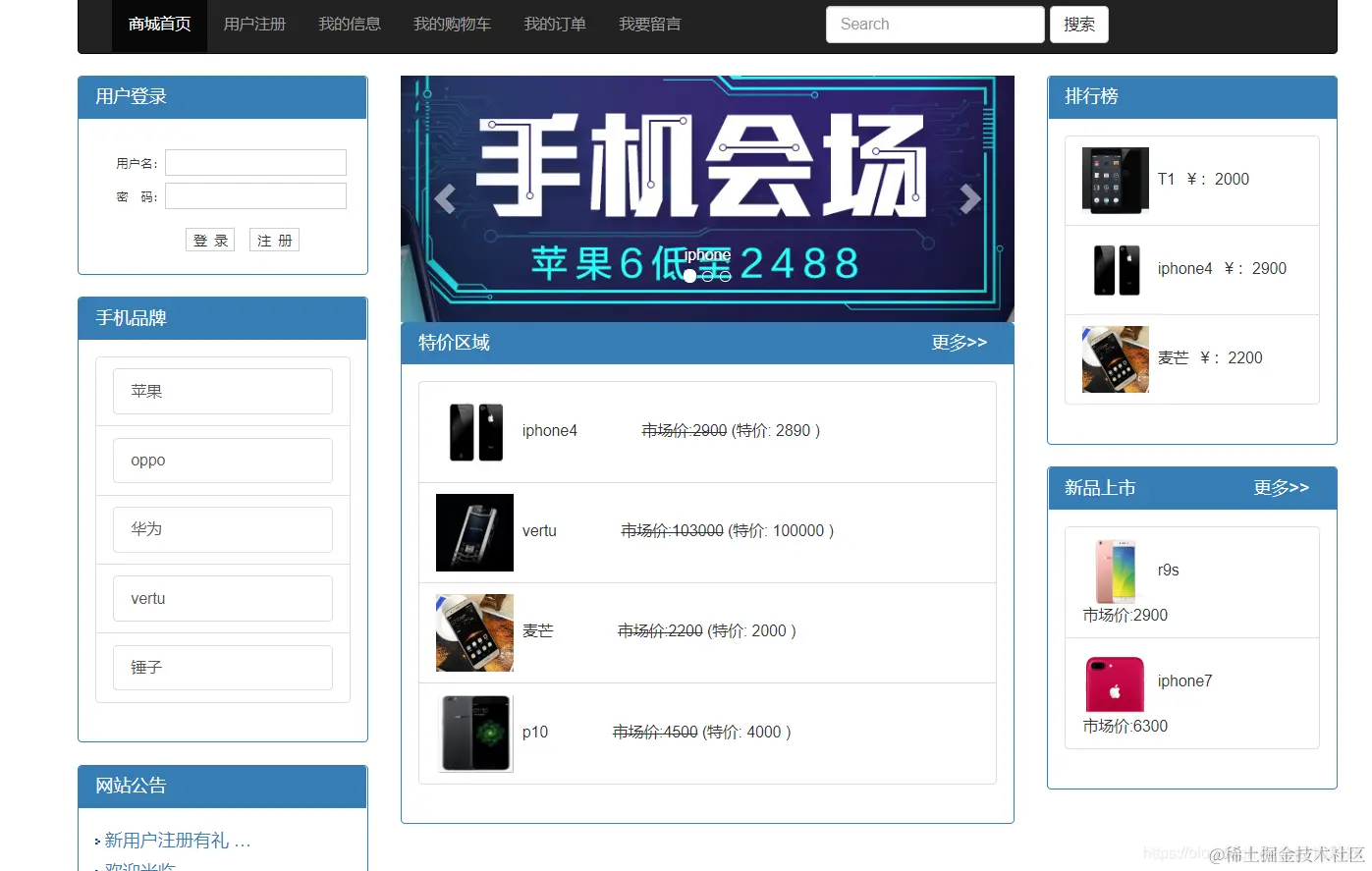Click 麦芒 ¥: 2200 ranking text
1372x871 pixels.
tap(1210, 357)
